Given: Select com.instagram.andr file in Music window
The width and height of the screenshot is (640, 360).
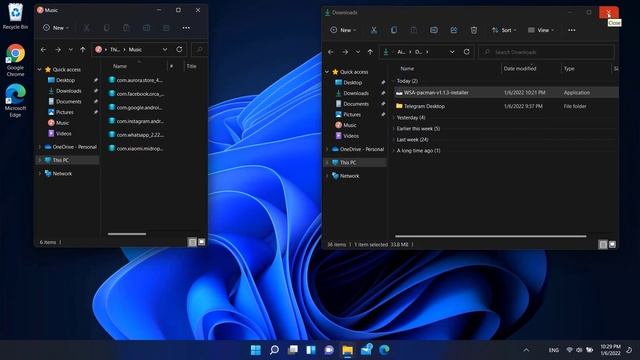Looking at the screenshot, I should pos(136,121).
